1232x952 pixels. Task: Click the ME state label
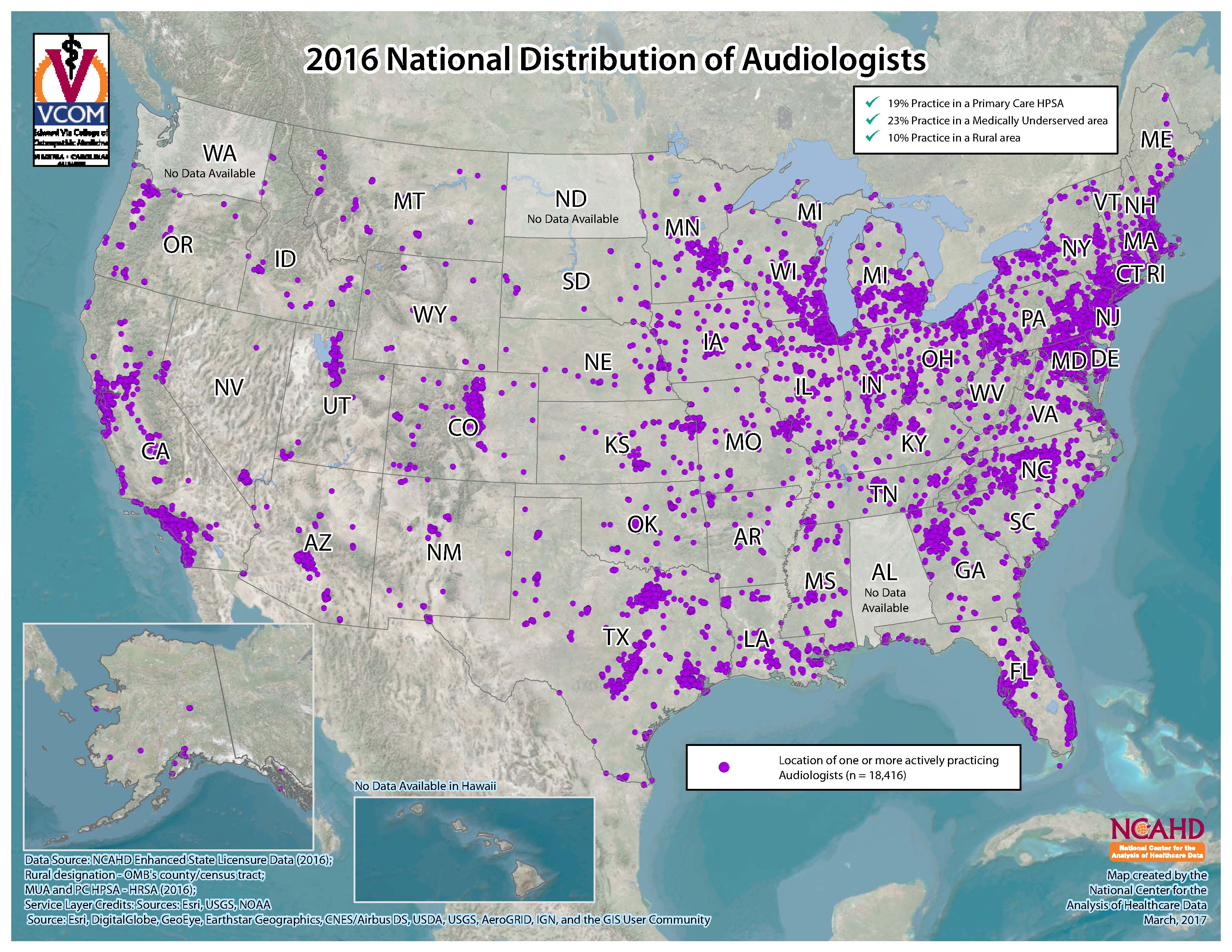(x=1156, y=139)
